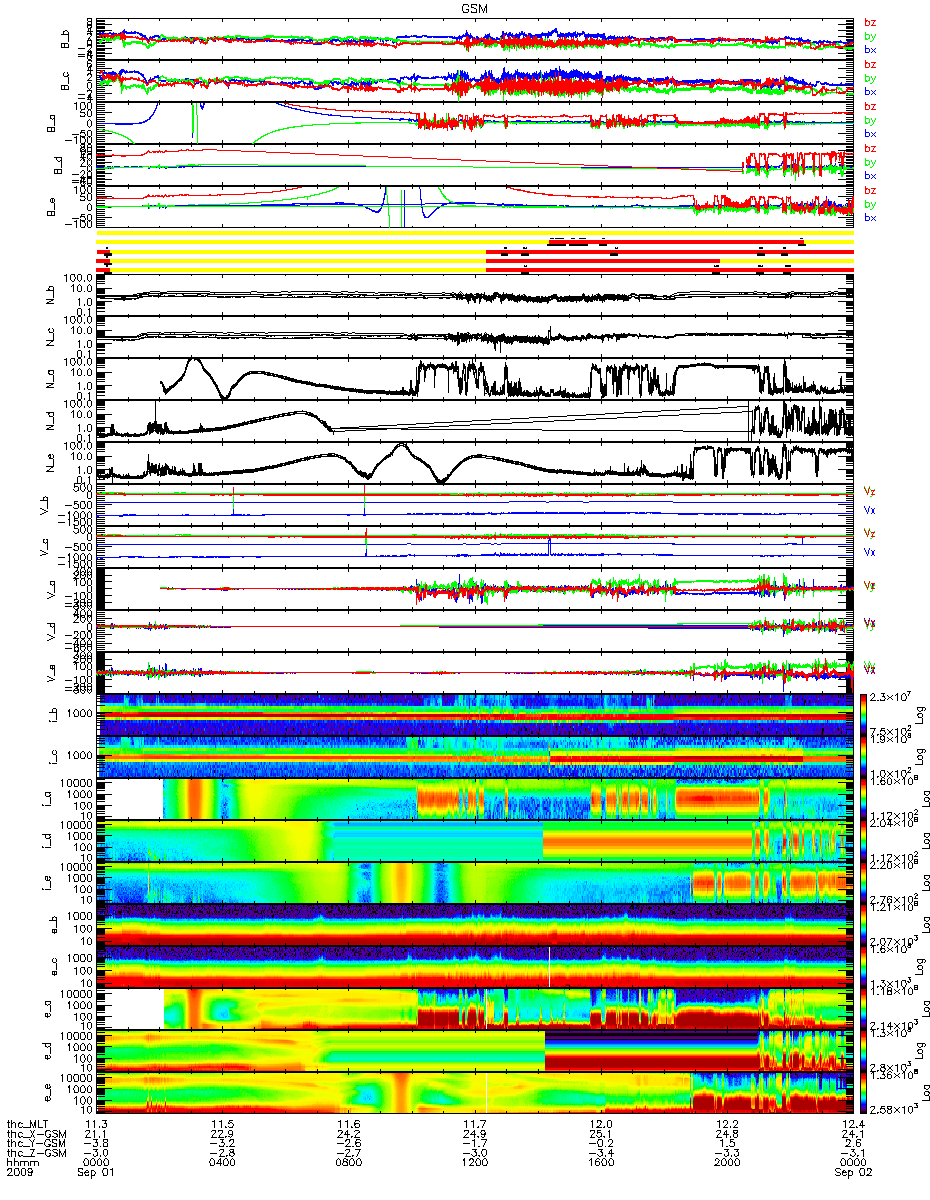
Task: Click MLT value 11.3
Action: click(x=95, y=1124)
